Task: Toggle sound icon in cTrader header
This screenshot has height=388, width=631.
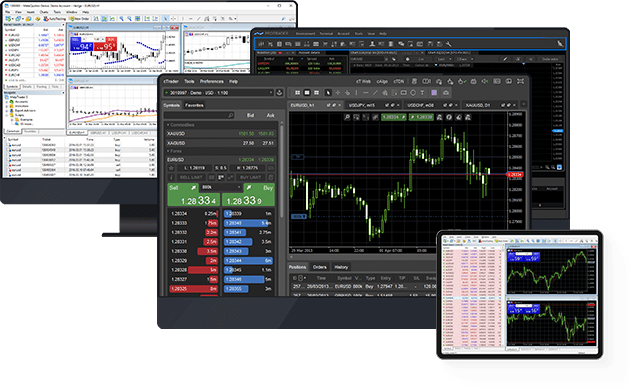Action: pyautogui.click(x=485, y=81)
